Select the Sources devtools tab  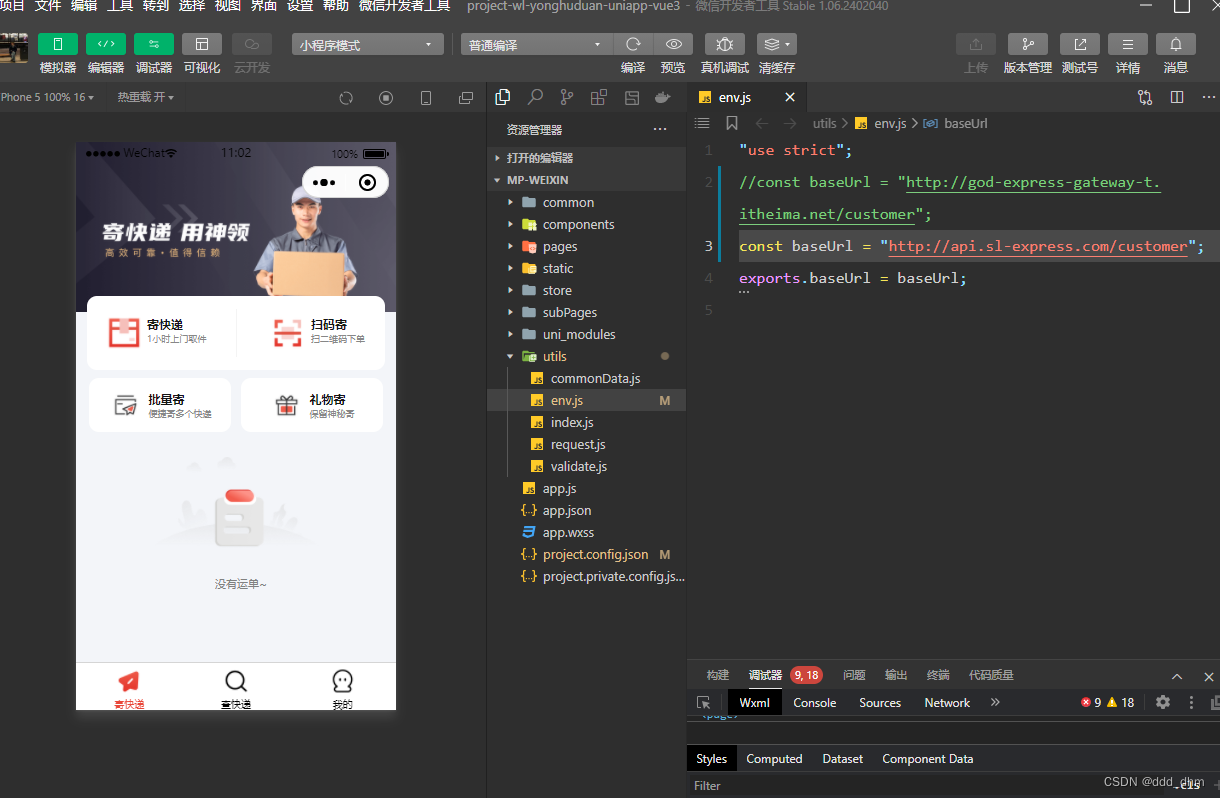point(880,703)
